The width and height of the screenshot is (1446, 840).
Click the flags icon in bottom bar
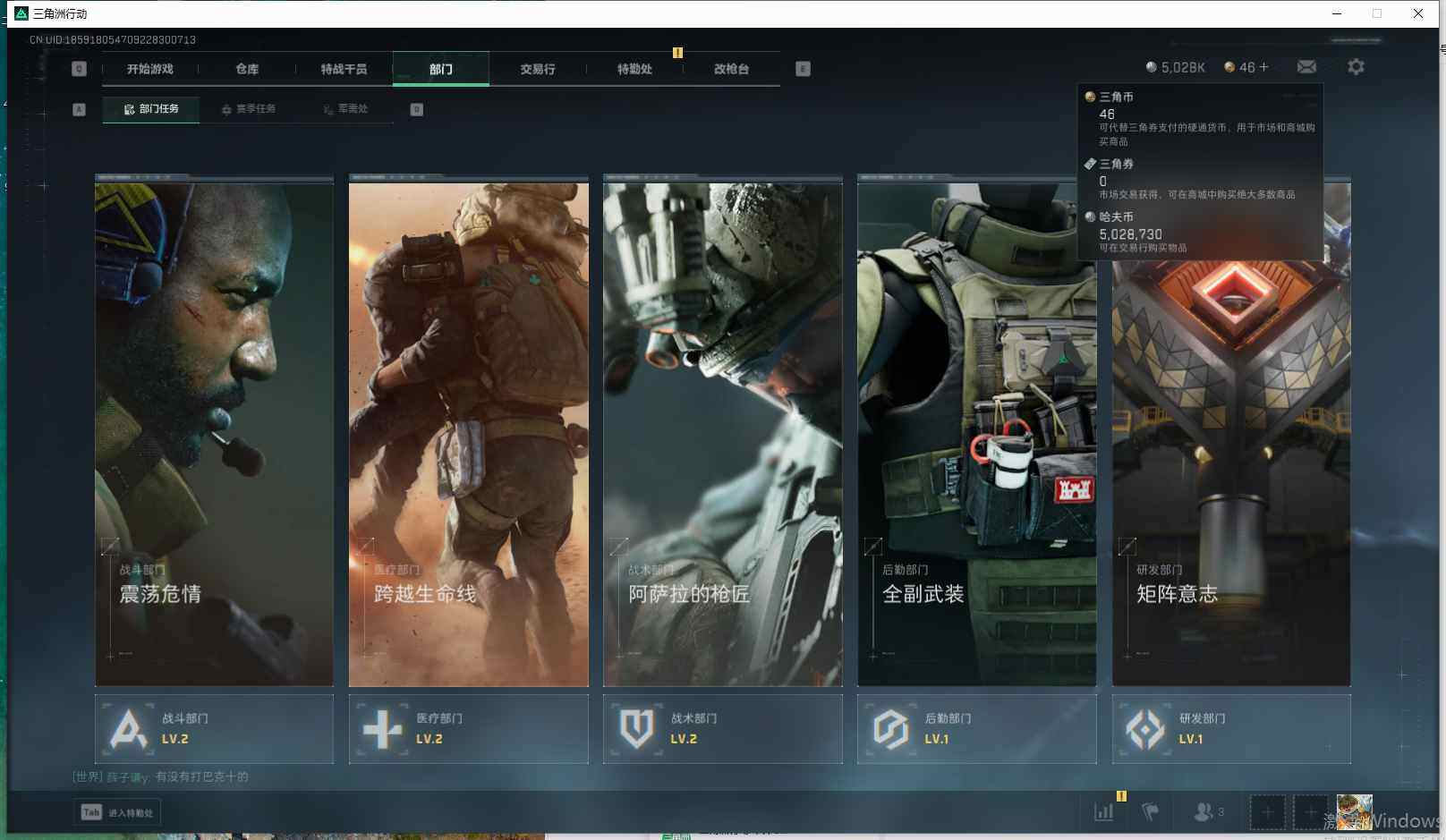[x=1151, y=811]
